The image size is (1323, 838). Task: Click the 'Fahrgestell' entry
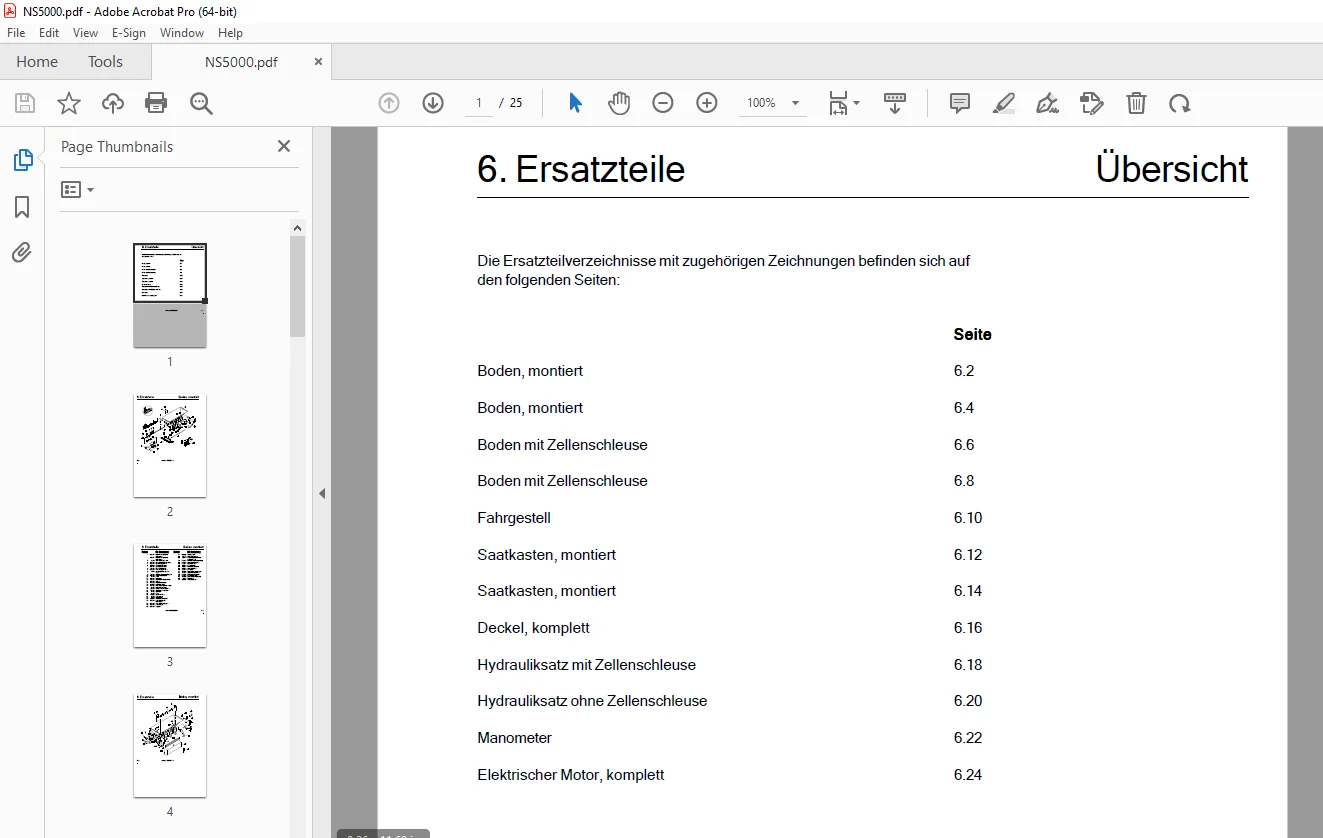(x=514, y=518)
